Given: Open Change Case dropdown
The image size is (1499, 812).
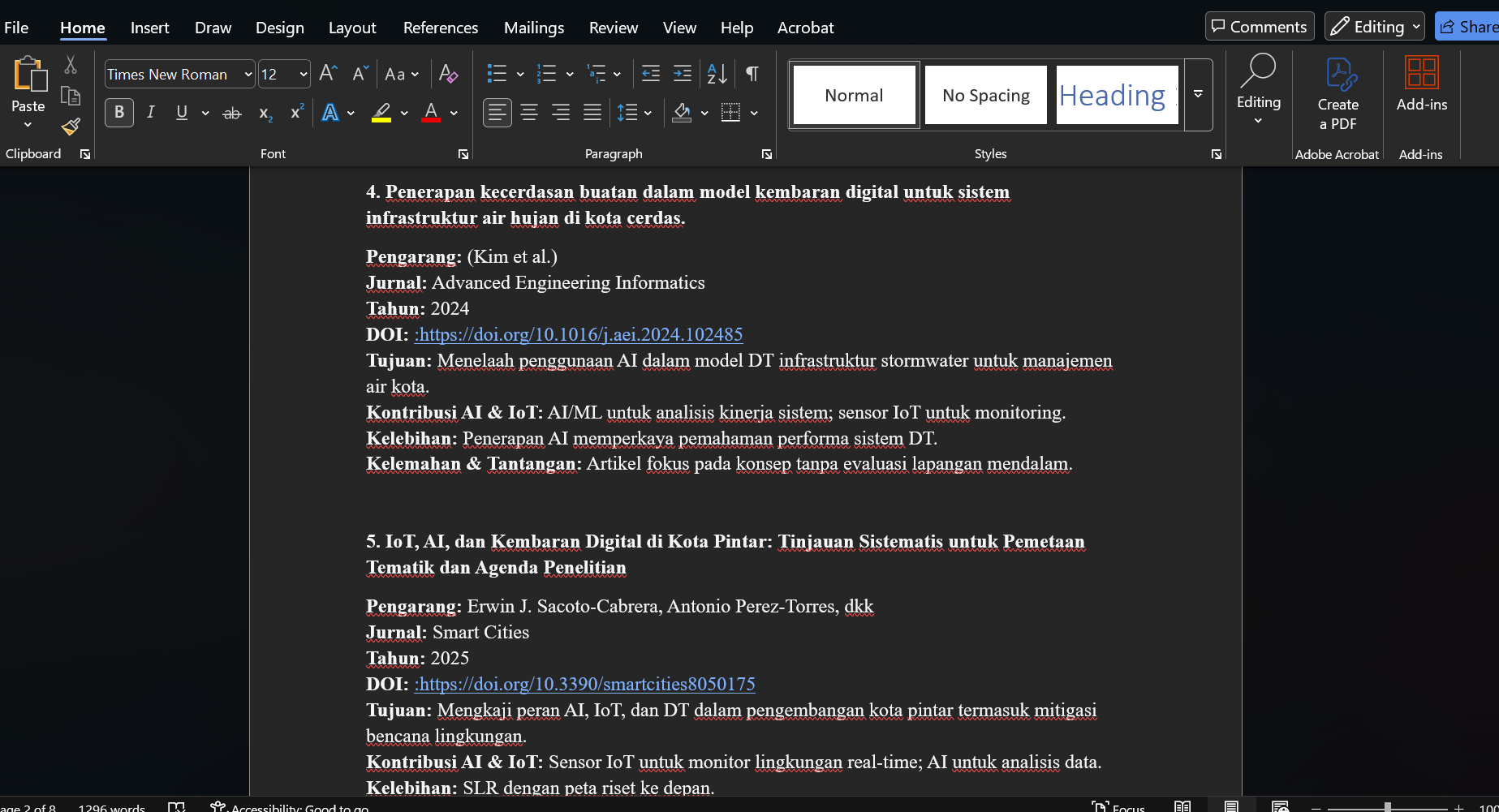Looking at the screenshot, I should 402,74.
